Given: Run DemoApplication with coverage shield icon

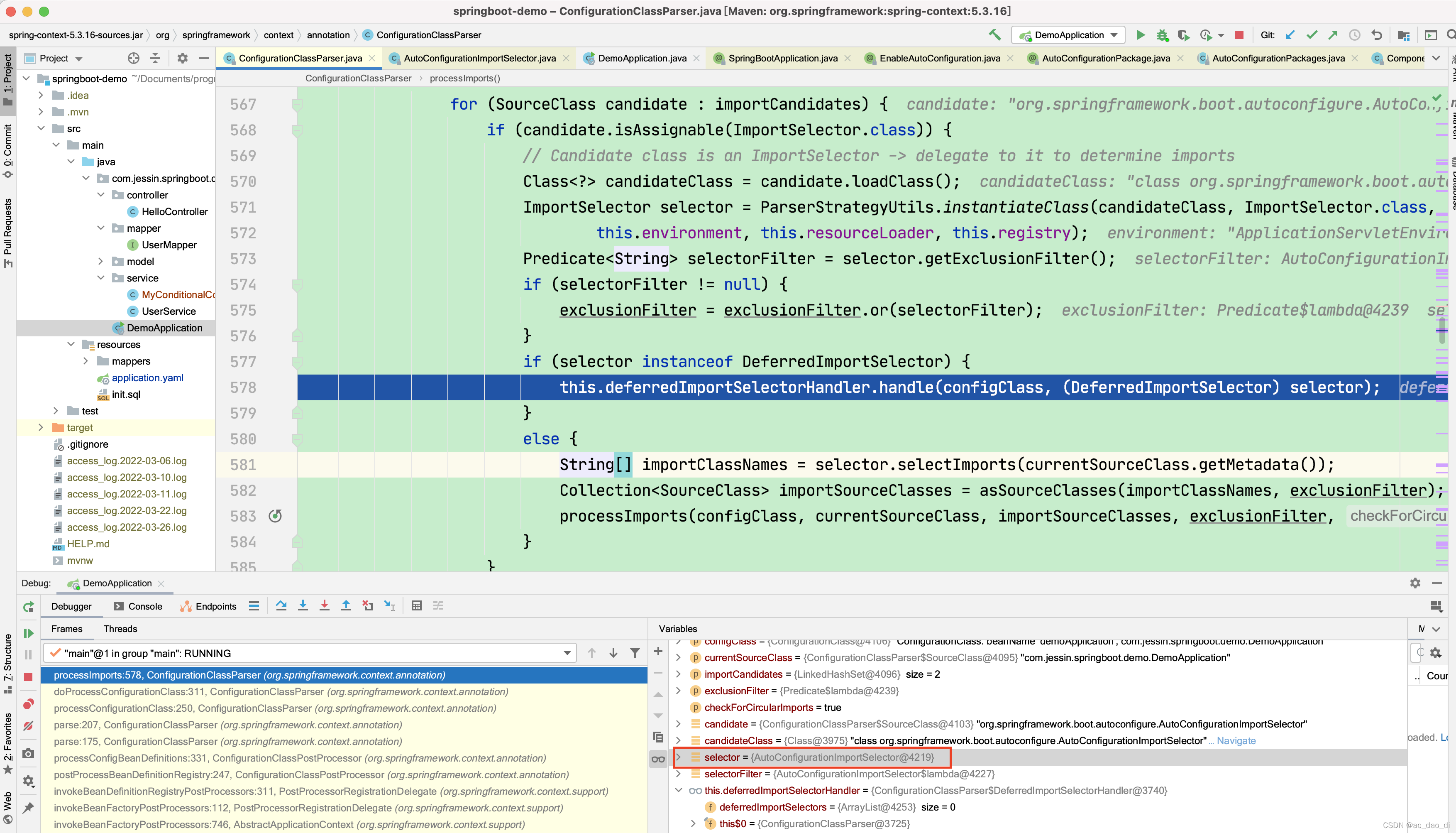Looking at the screenshot, I should [1183, 35].
